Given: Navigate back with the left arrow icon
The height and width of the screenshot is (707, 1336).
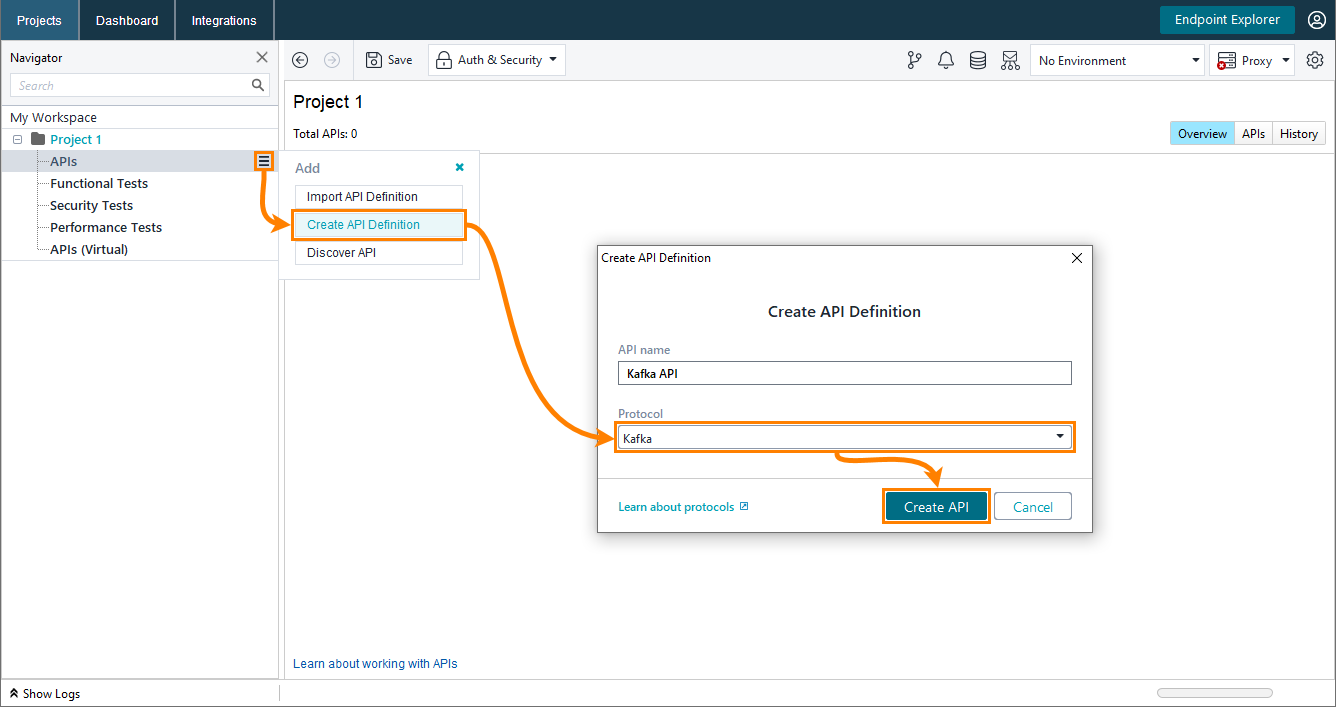Looking at the screenshot, I should (x=299, y=60).
